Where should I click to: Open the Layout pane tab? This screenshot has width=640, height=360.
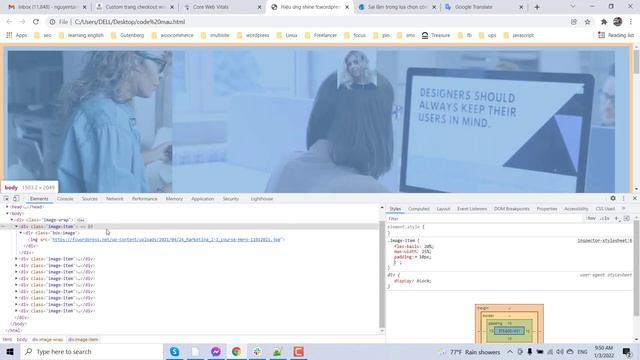tap(443, 209)
